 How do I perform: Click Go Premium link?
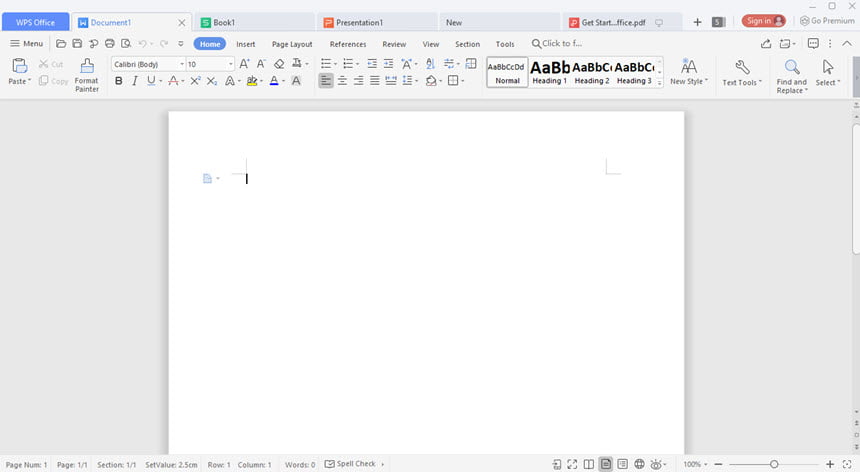tap(827, 21)
